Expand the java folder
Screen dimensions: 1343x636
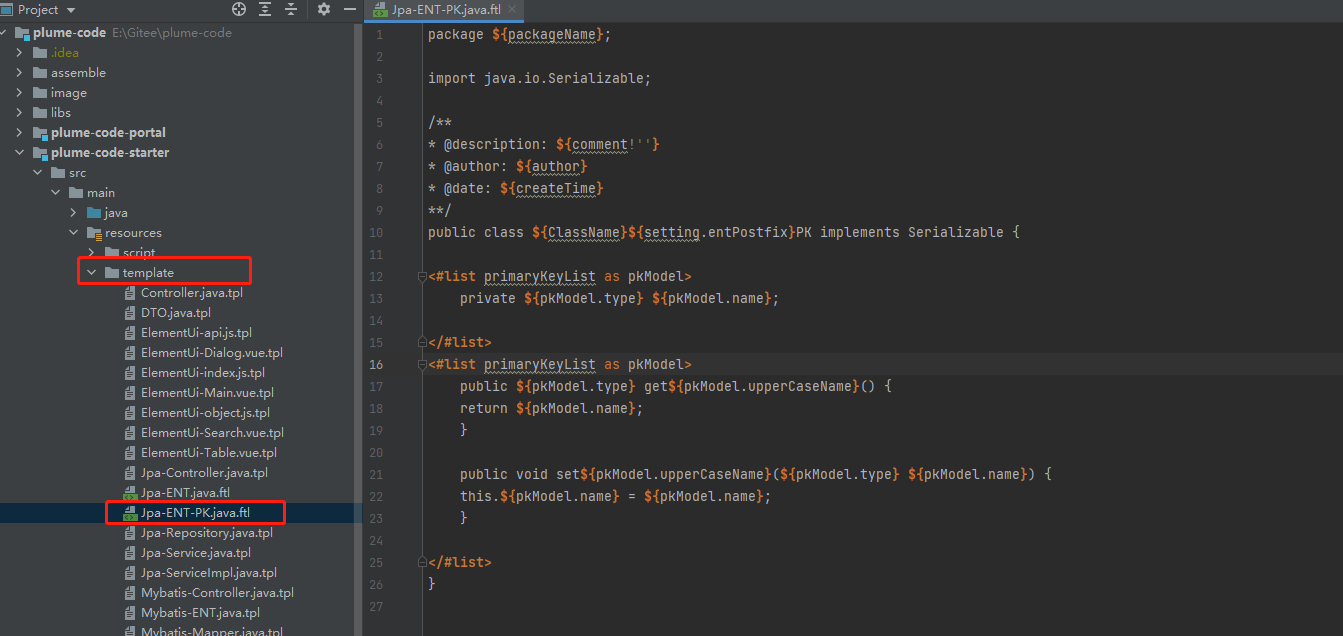pos(73,213)
